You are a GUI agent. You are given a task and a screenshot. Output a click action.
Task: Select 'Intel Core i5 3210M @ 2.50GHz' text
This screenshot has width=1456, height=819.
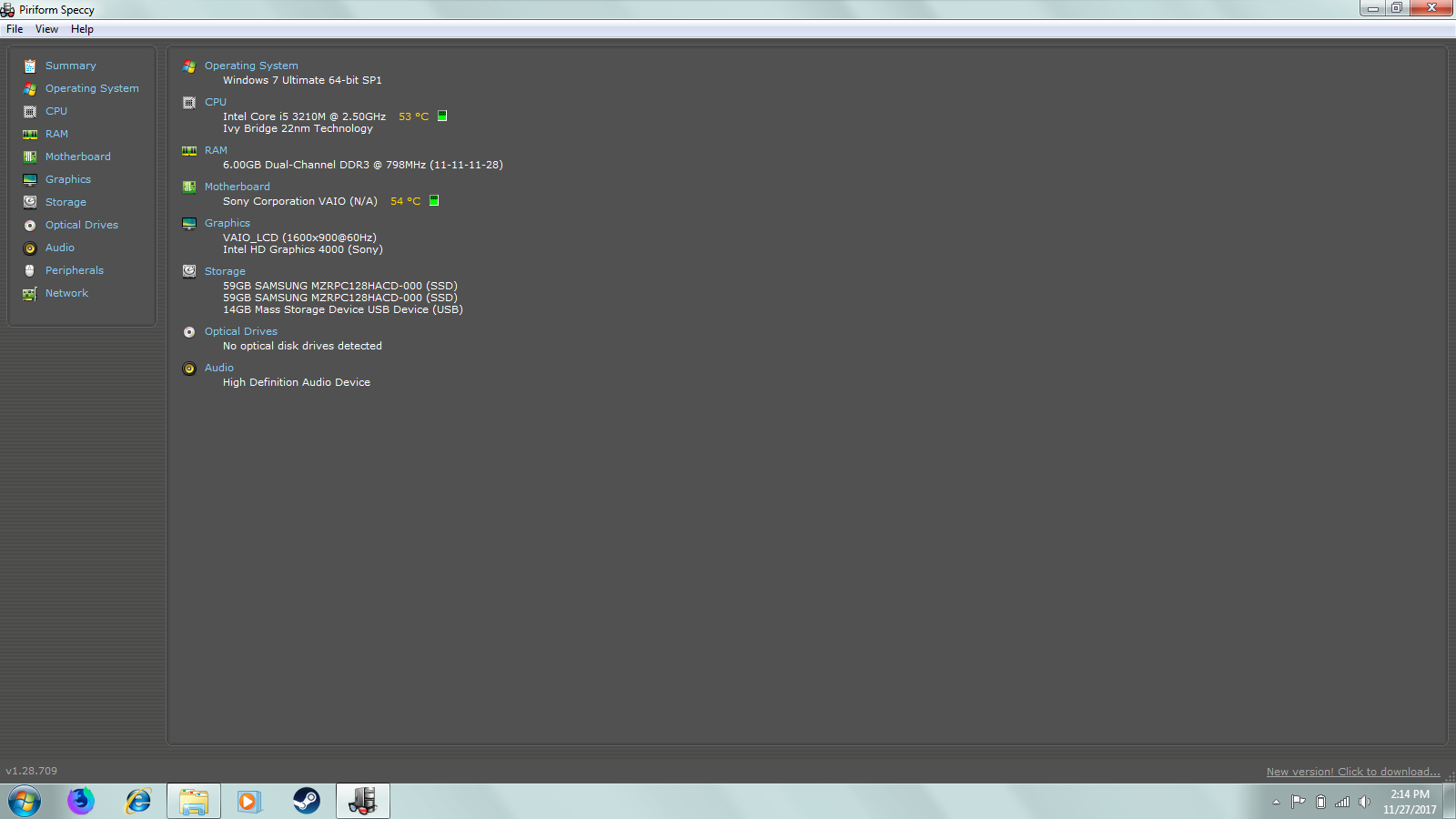click(304, 116)
